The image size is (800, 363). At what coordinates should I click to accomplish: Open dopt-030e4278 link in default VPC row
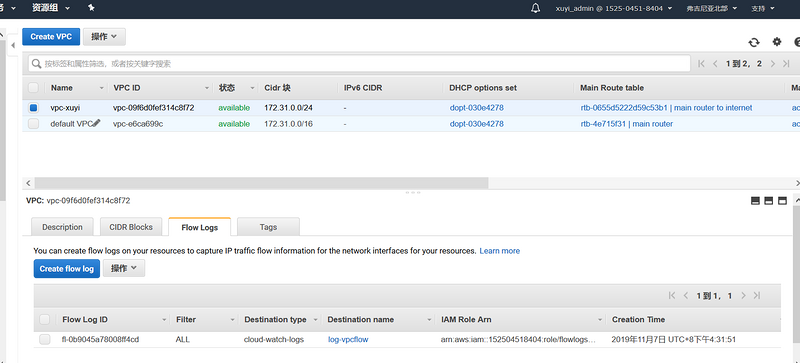tap(477, 124)
